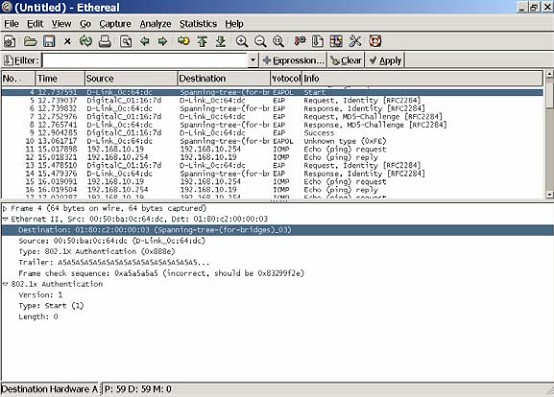Screen dimensions: 554x397
Task: Apply the display filter
Action: (x=385, y=60)
